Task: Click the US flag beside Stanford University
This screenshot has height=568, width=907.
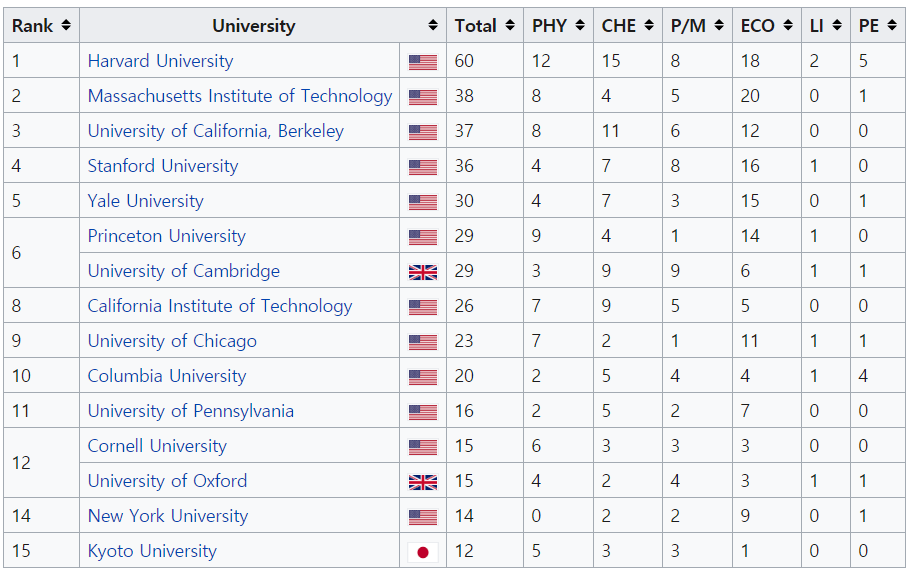Action: tap(422, 167)
